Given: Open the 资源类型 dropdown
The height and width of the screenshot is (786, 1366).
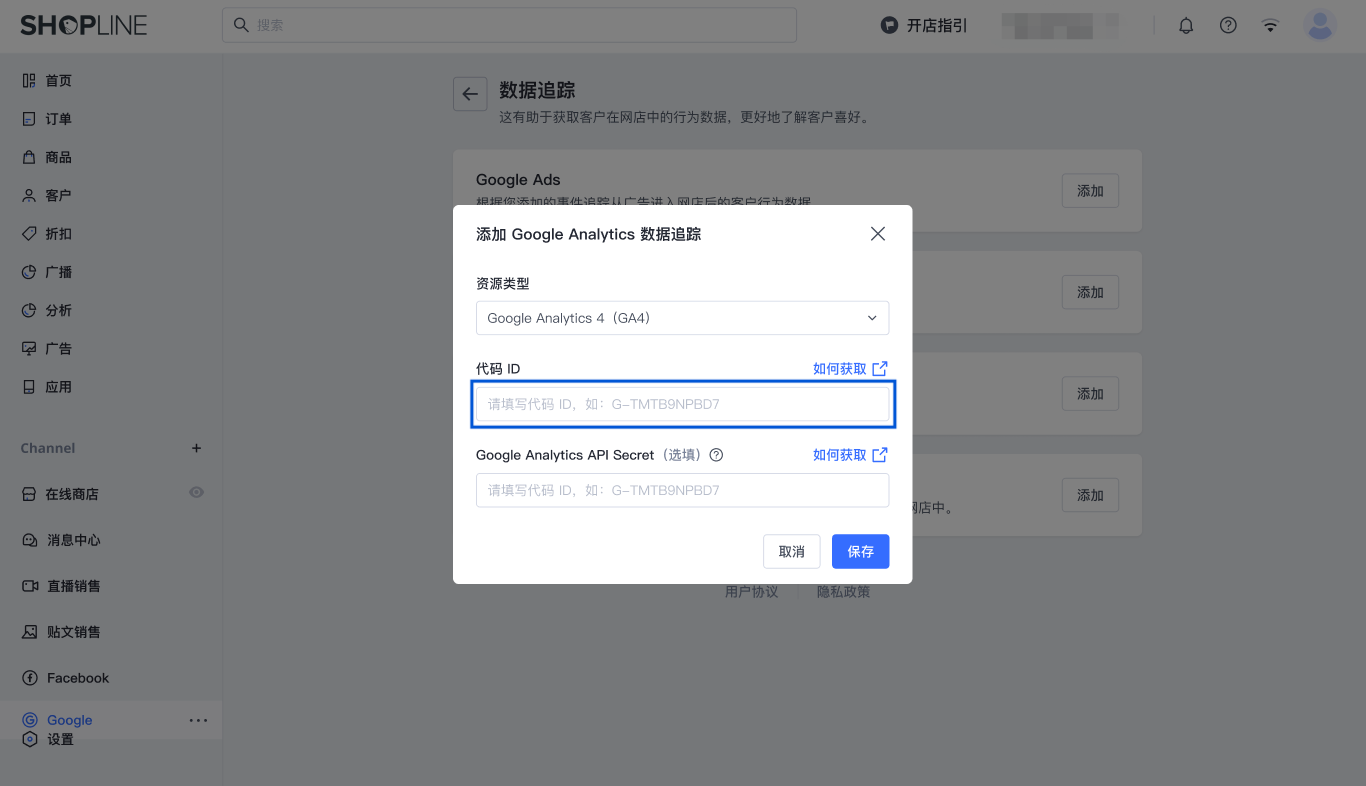Looking at the screenshot, I should [x=682, y=318].
